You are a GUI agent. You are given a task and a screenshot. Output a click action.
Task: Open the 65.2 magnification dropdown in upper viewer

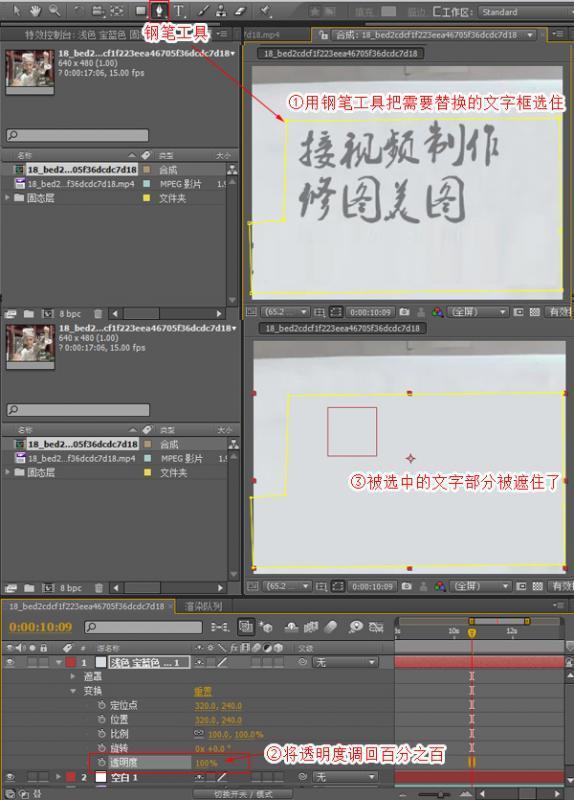[285, 312]
